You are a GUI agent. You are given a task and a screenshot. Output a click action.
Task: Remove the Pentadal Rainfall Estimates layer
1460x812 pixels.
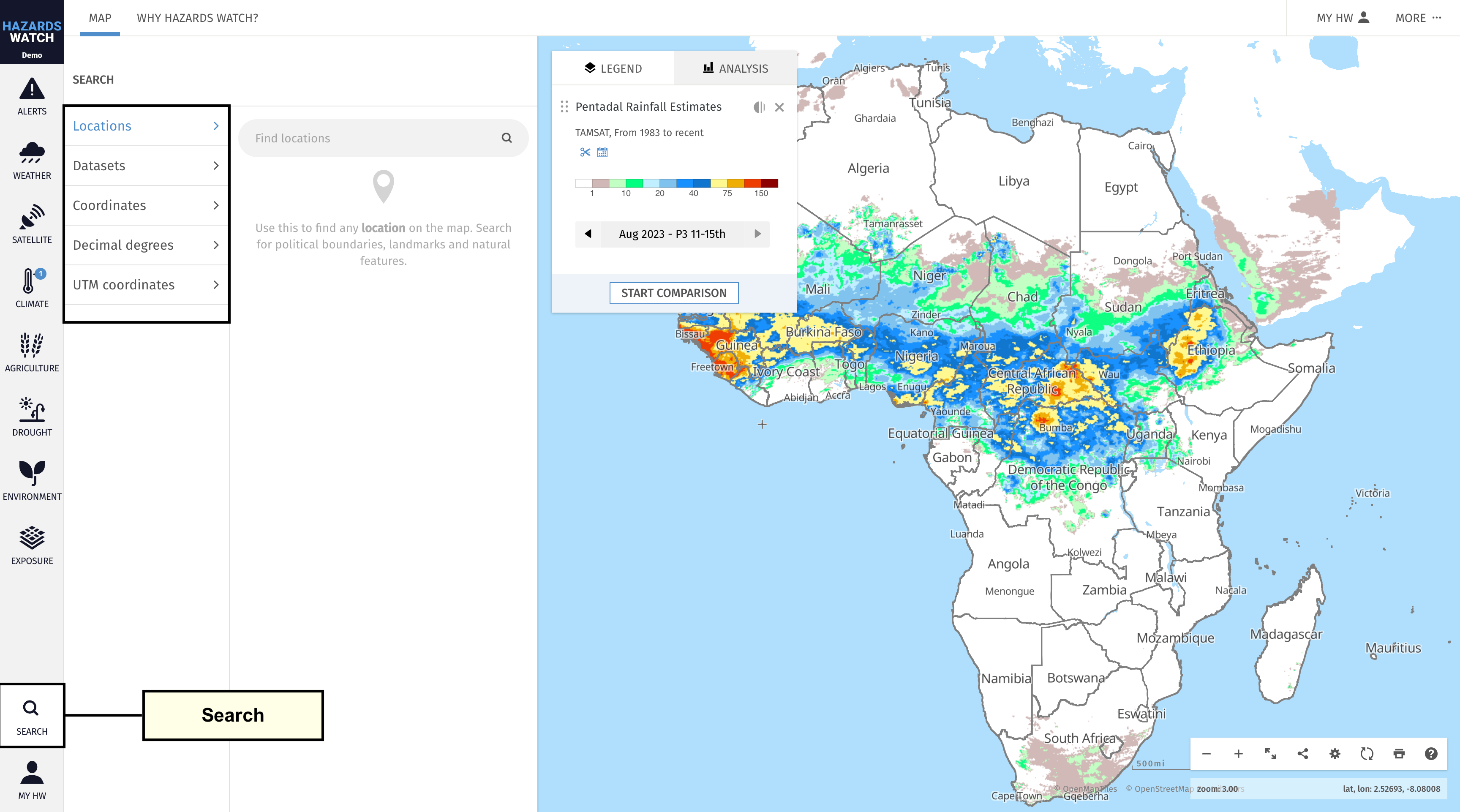779,107
